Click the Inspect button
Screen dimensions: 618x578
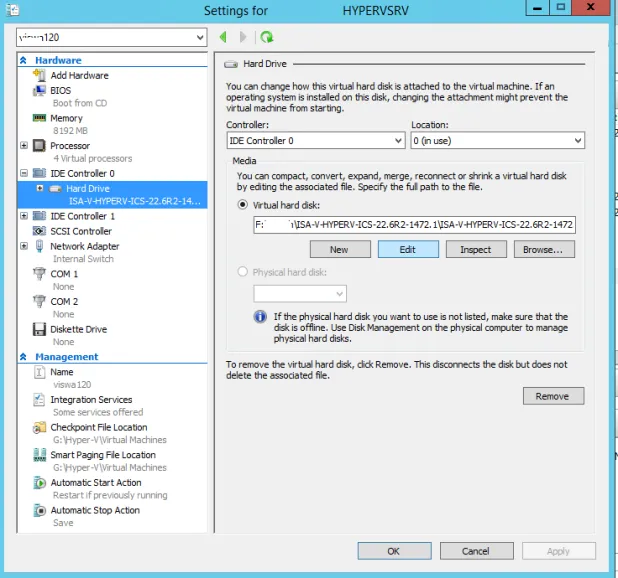pyautogui.click(x=476, y=249)
